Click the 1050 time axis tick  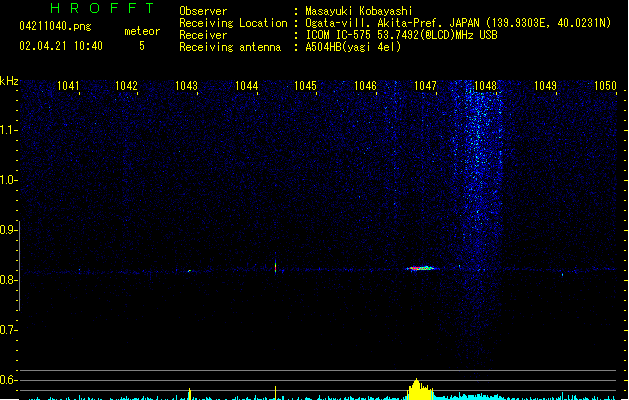[x=605, y=86]
